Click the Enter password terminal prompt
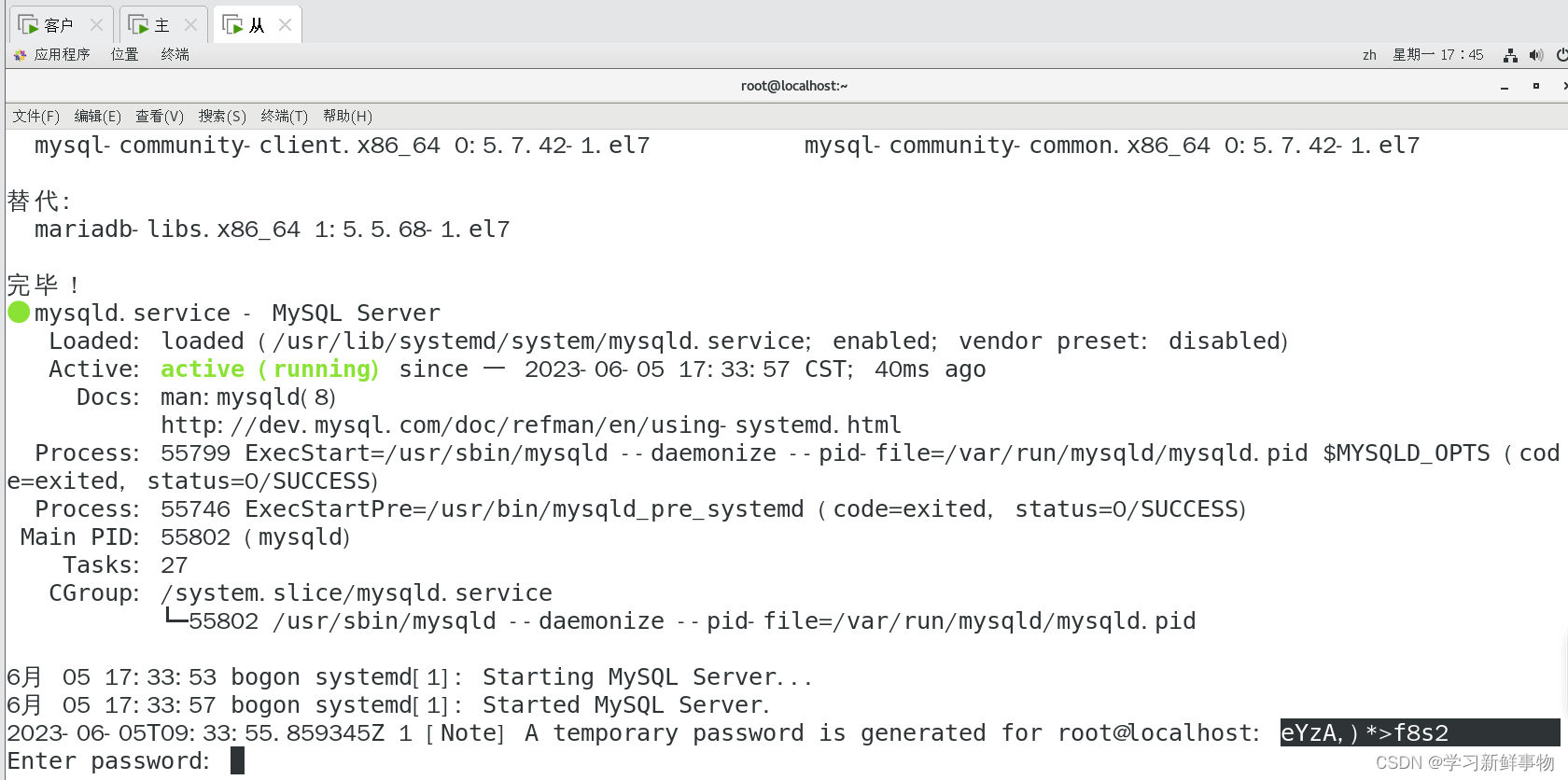This screenshot has height=780, width=1568. pyautogui.click(x=112, y=760)
